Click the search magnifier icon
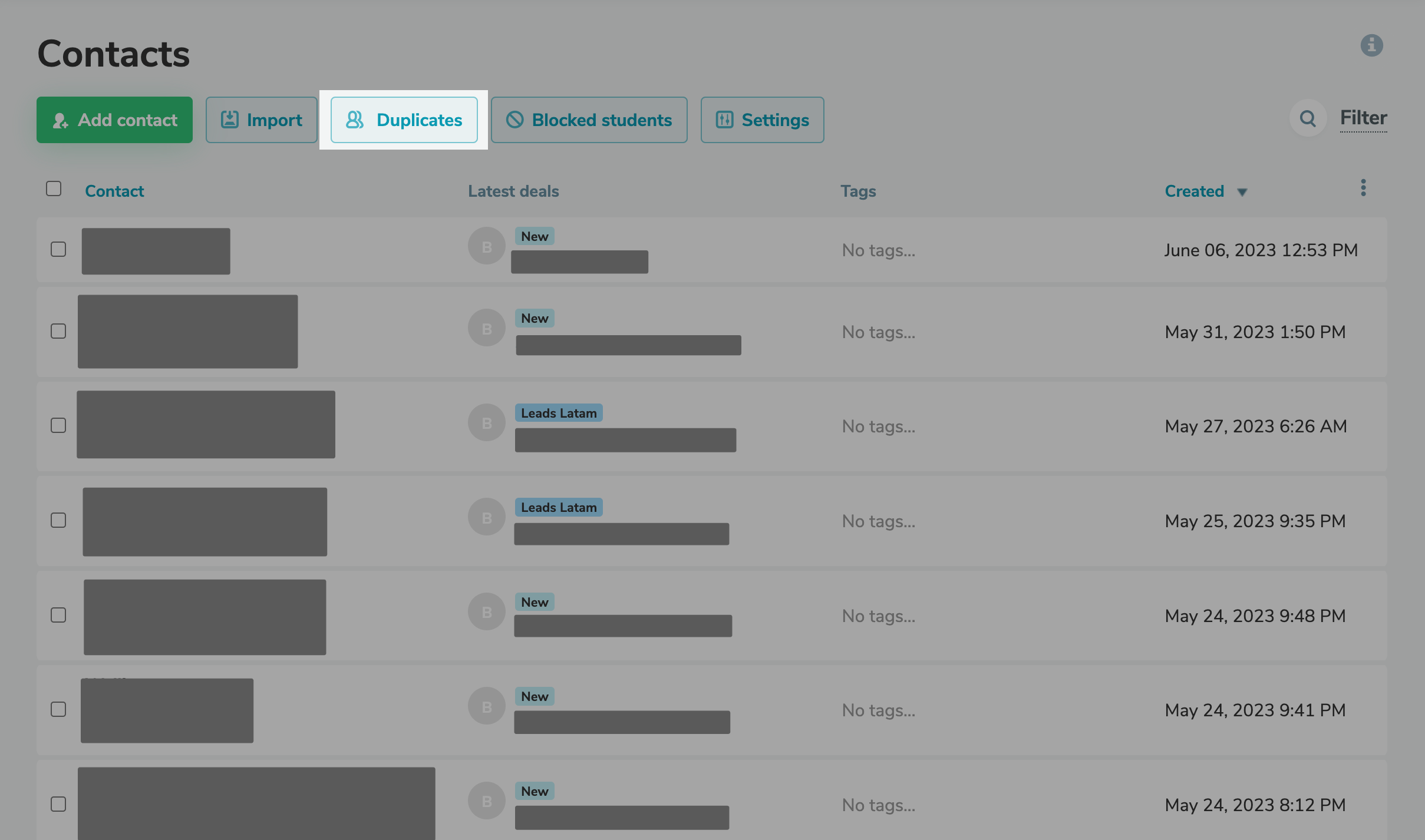 (x=1308, y=118)
